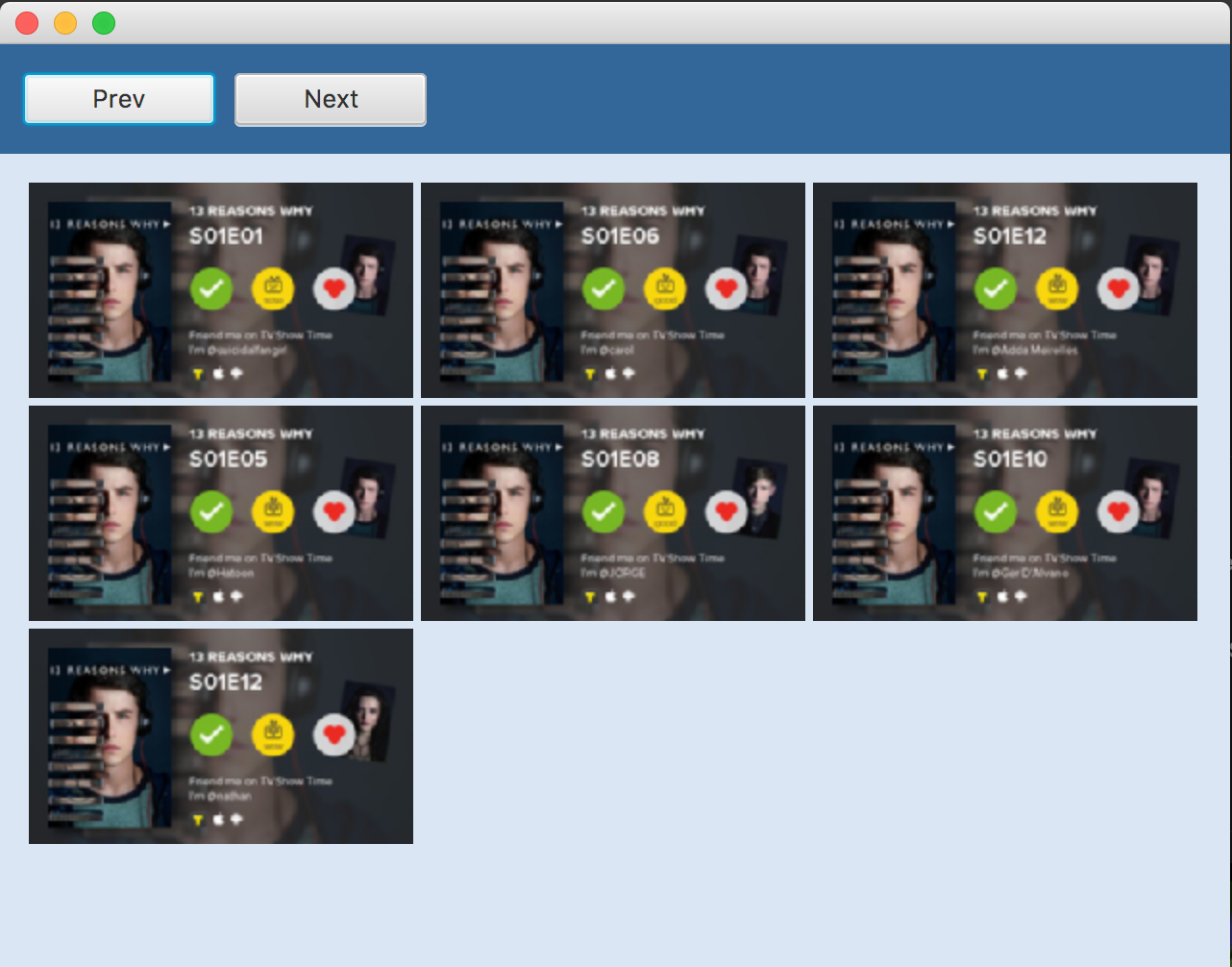1232x967 pixels.
Task: Minimize the window with the yellow button
Action: (x=65, y=23)
